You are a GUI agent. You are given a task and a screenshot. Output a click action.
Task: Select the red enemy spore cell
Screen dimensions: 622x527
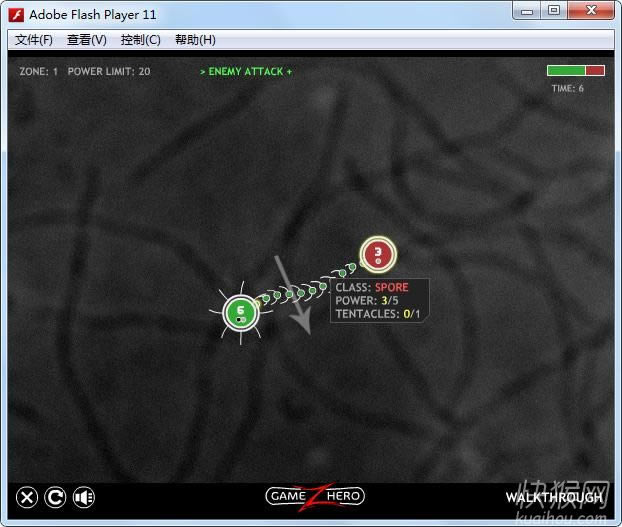tap(378, 254)
